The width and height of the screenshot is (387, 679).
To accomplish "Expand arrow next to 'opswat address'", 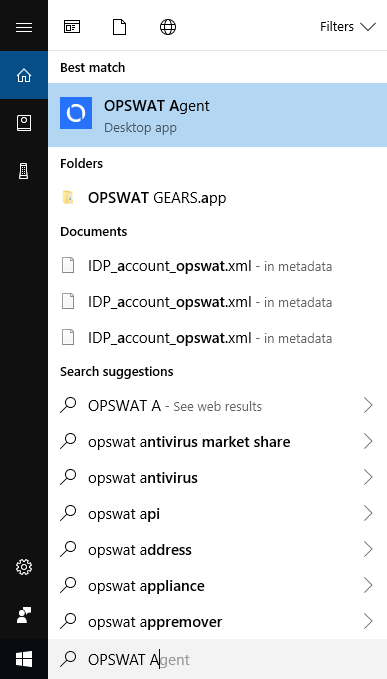I will [368, 550].
